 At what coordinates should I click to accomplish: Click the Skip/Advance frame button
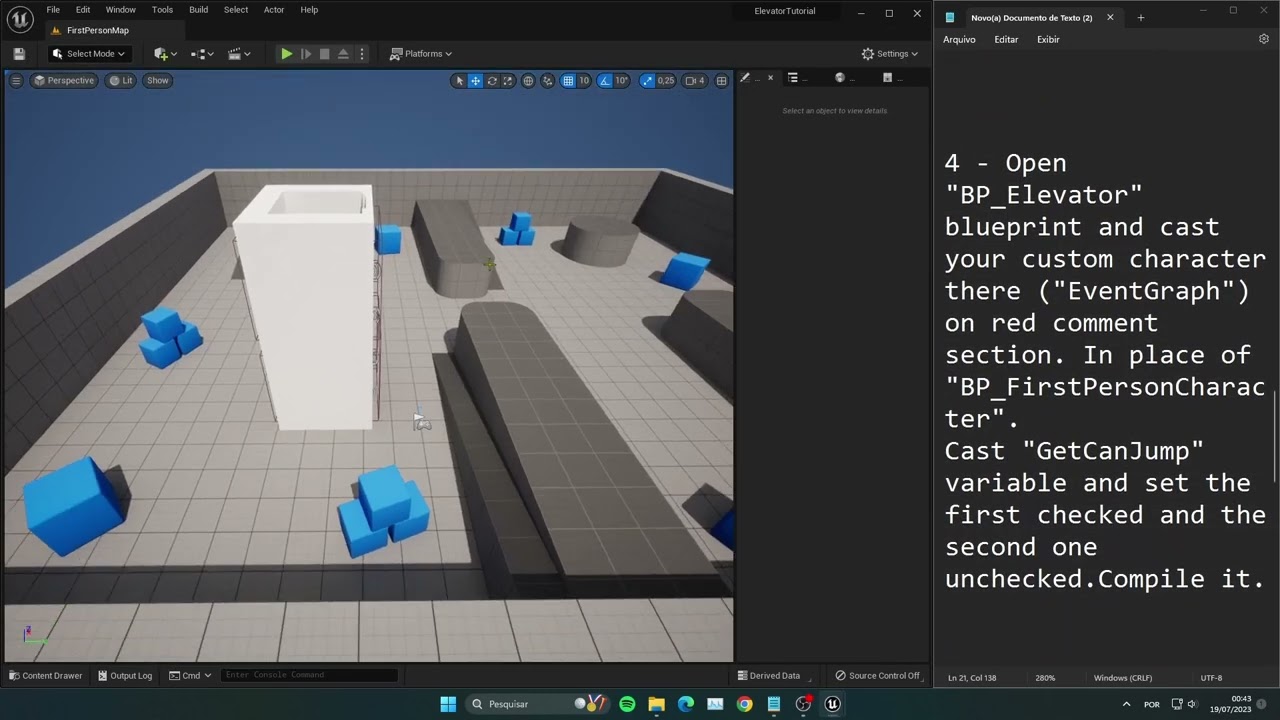(306, 54)
